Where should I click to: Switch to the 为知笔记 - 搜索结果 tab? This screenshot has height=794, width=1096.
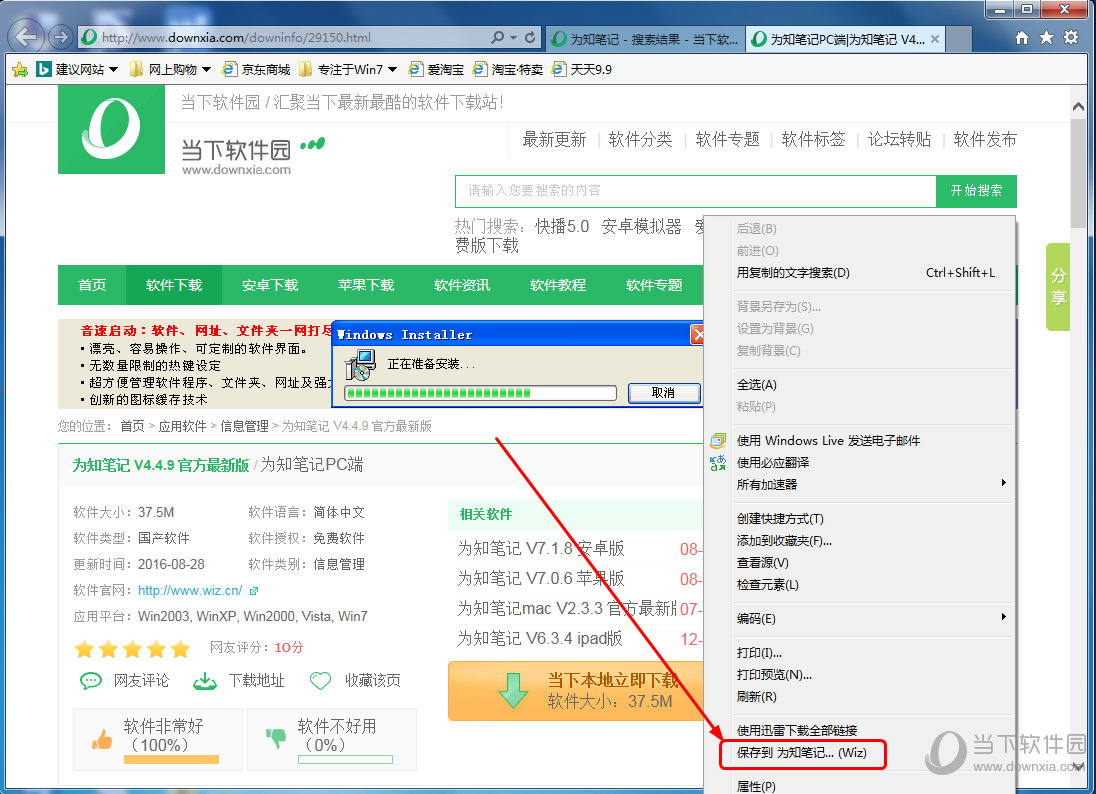click(x=645, y=39)
